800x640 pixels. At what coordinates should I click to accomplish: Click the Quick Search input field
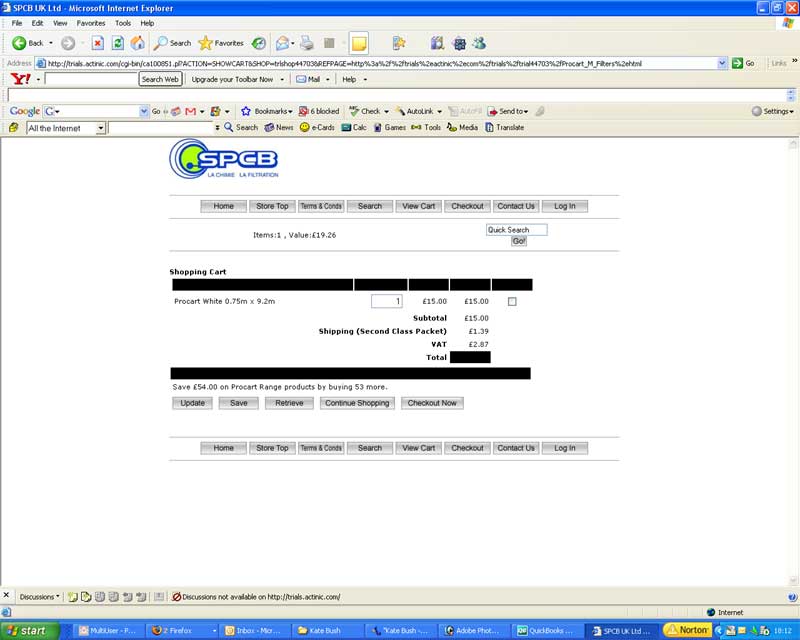pyautogui.click(x=516, y=229)
